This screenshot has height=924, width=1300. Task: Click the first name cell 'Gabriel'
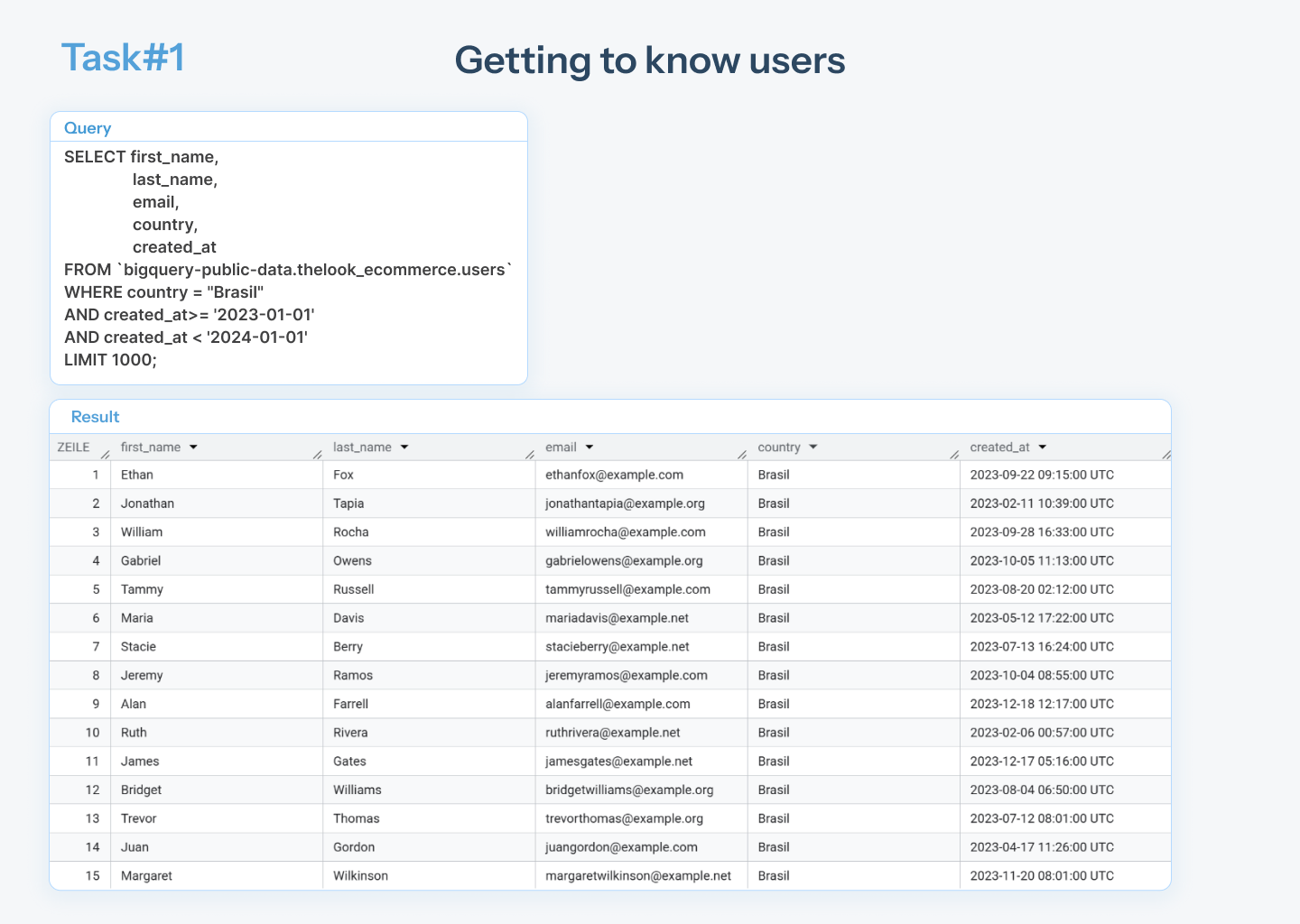point(141,561)
